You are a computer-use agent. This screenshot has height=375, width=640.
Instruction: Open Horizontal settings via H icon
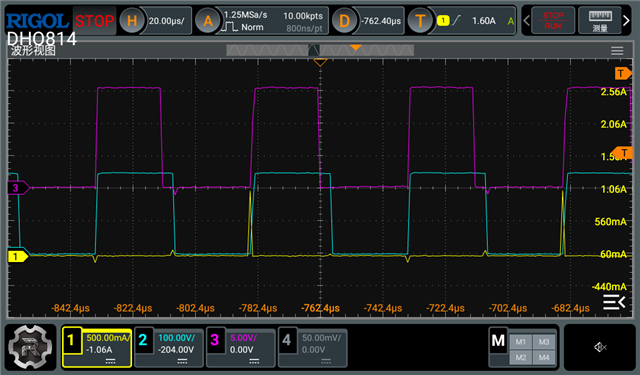(132, 20)
